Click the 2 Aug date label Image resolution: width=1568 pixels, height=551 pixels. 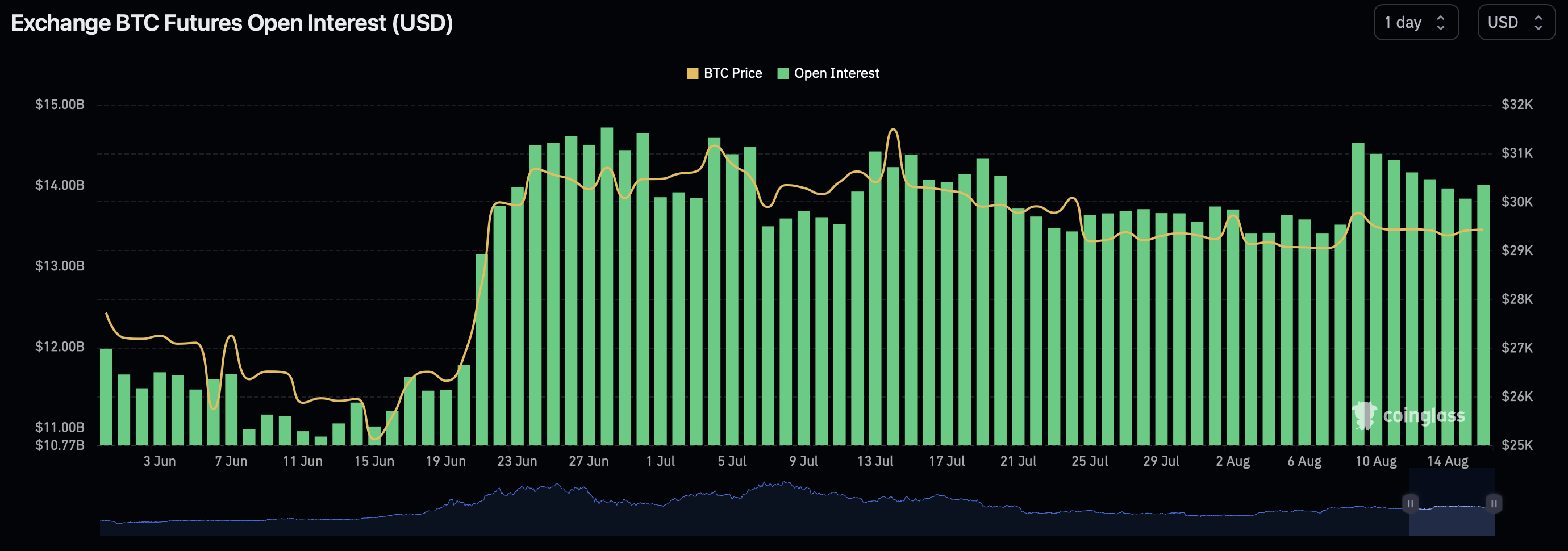tap(1233, 461)
